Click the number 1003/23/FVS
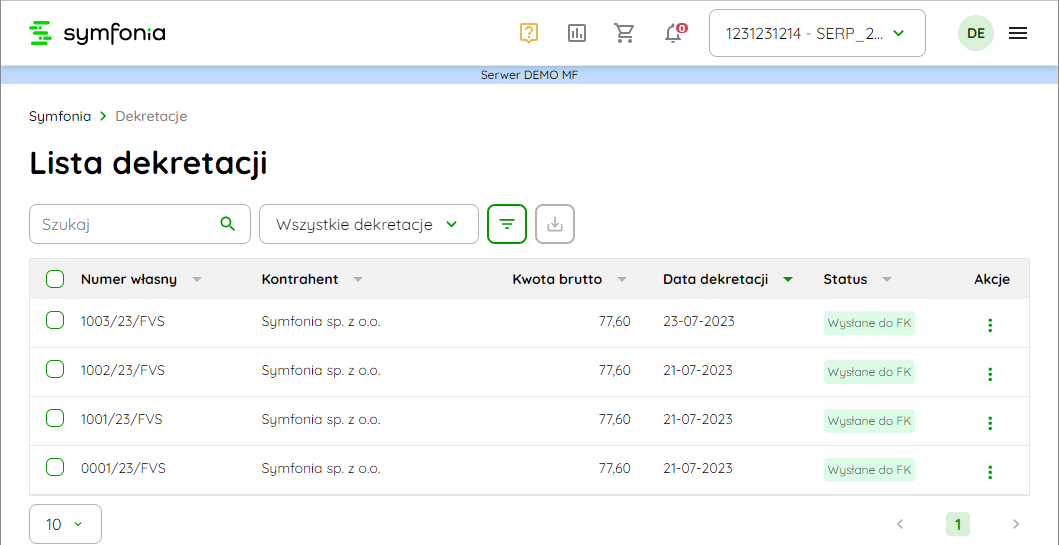 coord(123,321)
